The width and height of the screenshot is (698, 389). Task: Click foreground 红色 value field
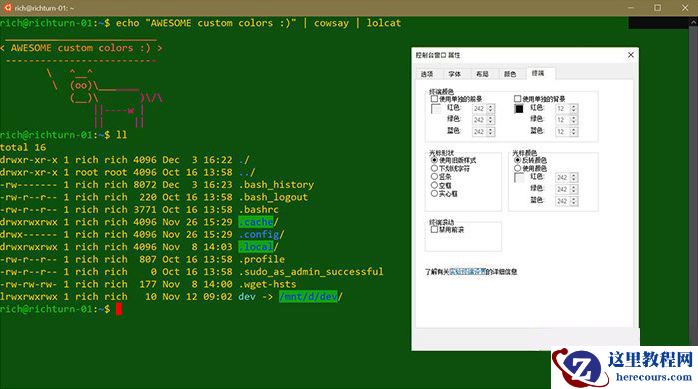click(479, 109)
